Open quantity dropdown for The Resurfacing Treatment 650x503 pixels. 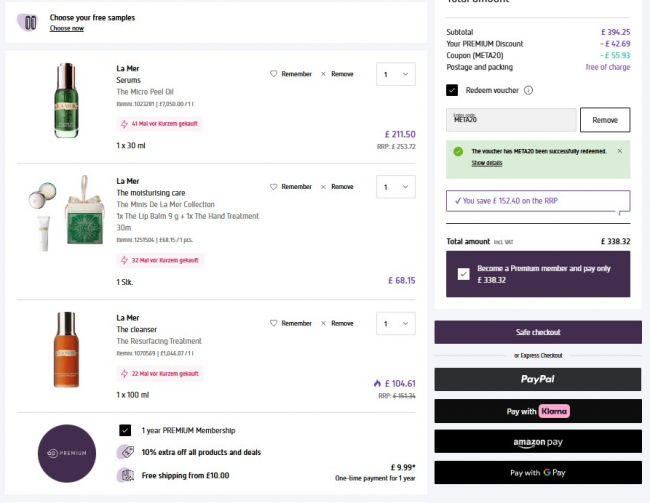[x=395, y=323]
